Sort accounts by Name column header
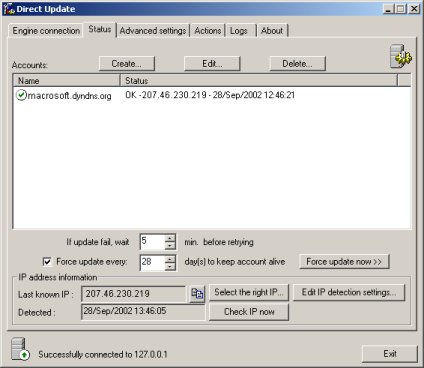 [66, 81]
